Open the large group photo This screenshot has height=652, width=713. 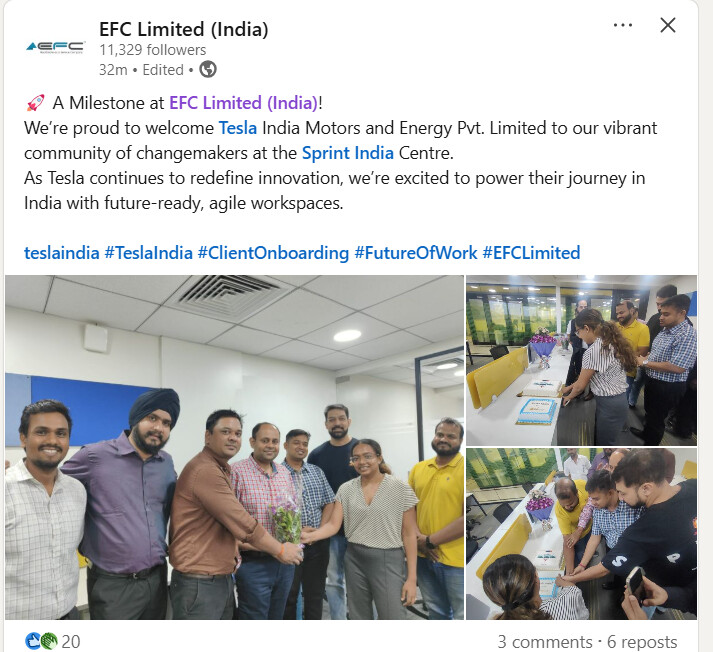(x=235, y=447)
